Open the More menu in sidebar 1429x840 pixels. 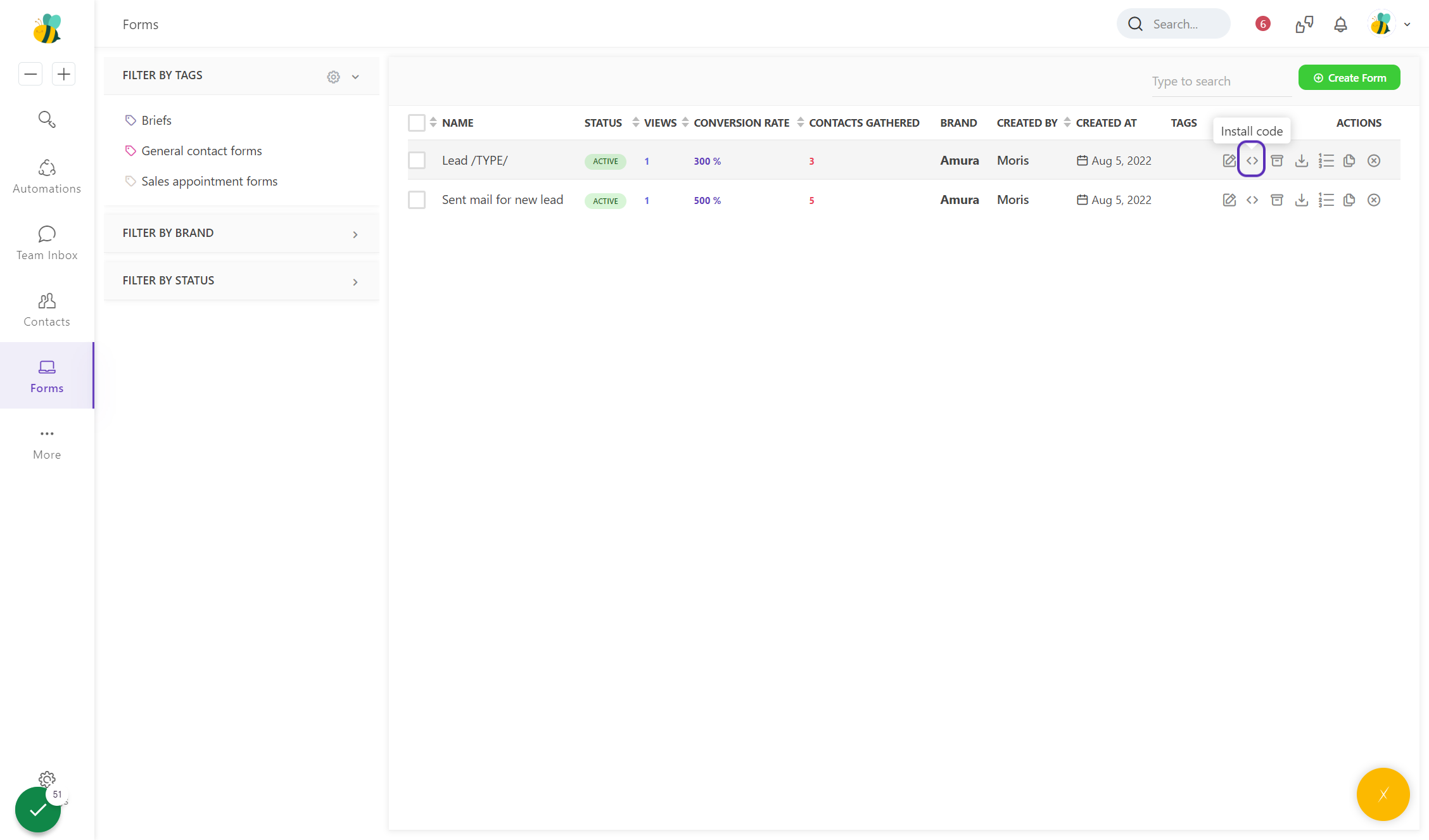[x=47, y=443]
